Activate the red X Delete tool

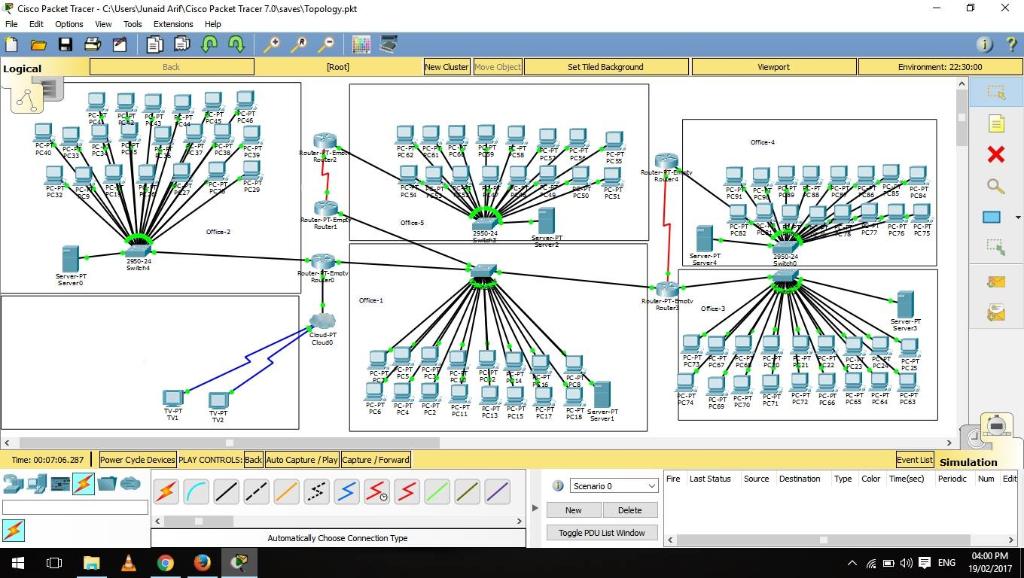click(x=996, y=155)
